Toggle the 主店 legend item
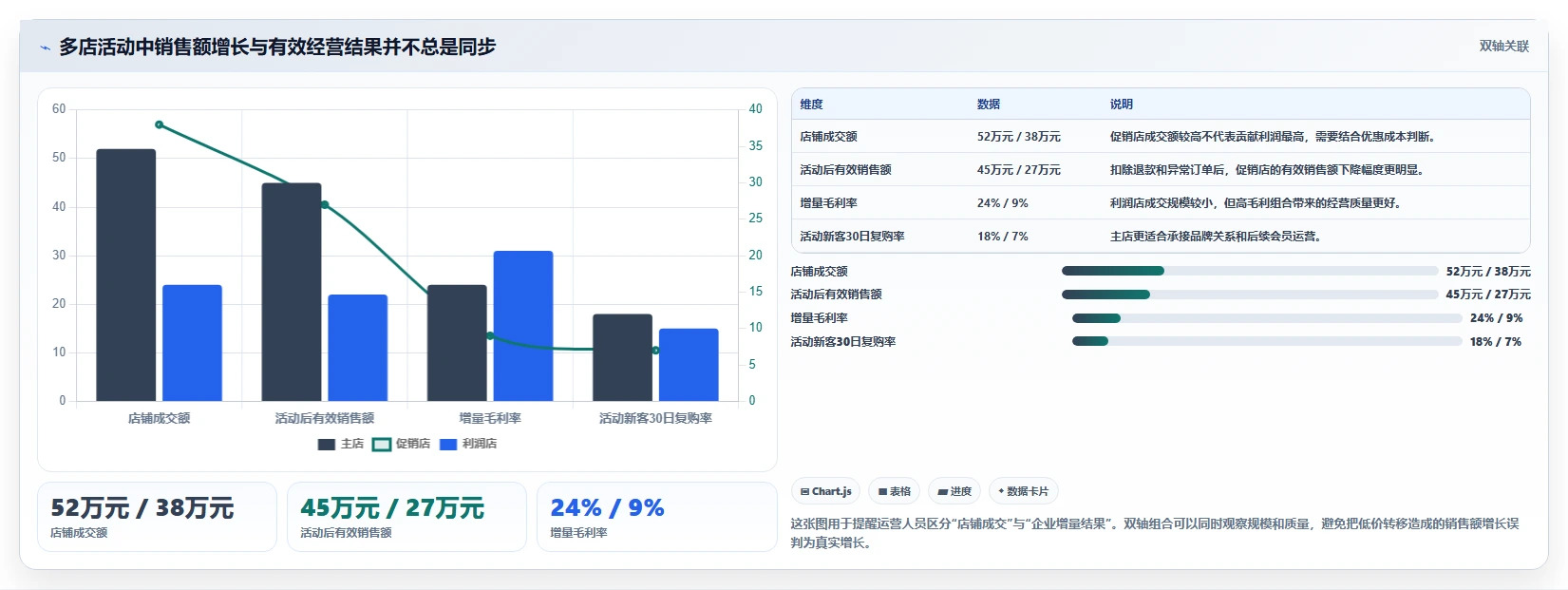The image size is (1568, 590). [x=341, y=444]
